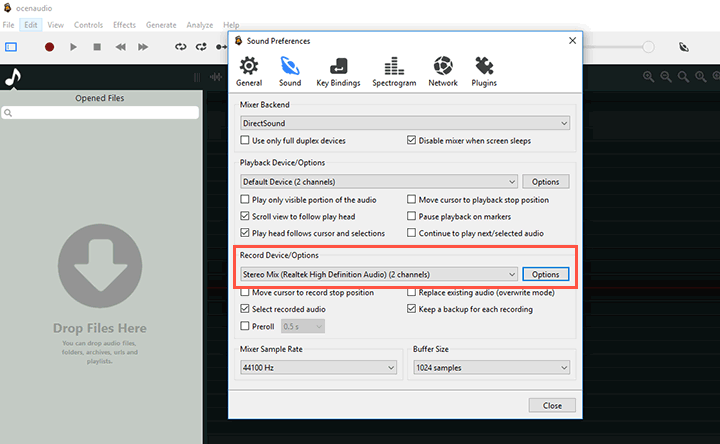Open the Help menu

coord(231,25)
